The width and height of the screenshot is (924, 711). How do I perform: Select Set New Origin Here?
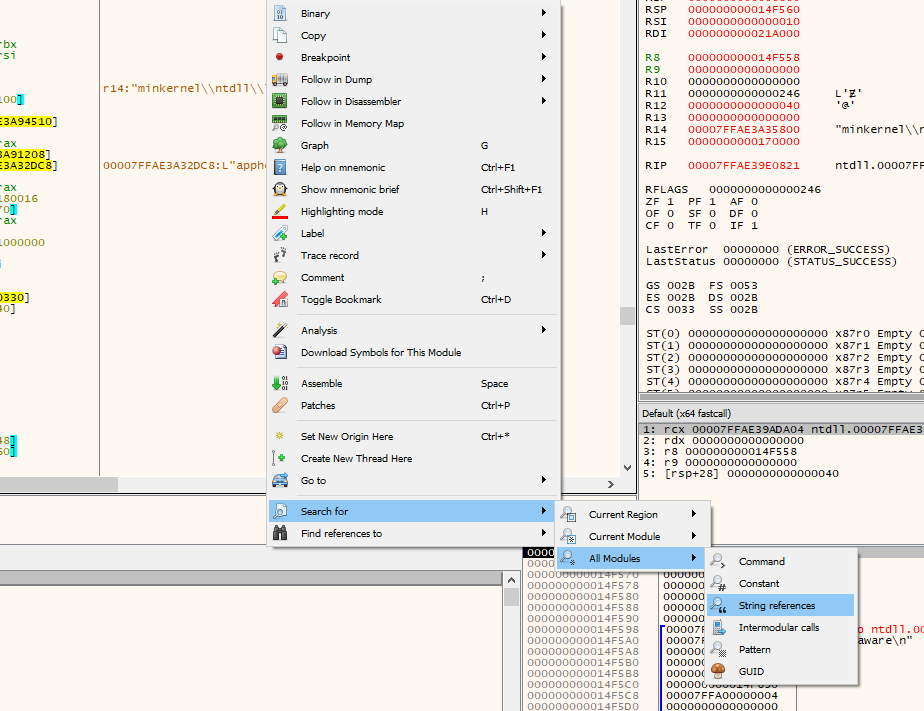tap(412, 436)
